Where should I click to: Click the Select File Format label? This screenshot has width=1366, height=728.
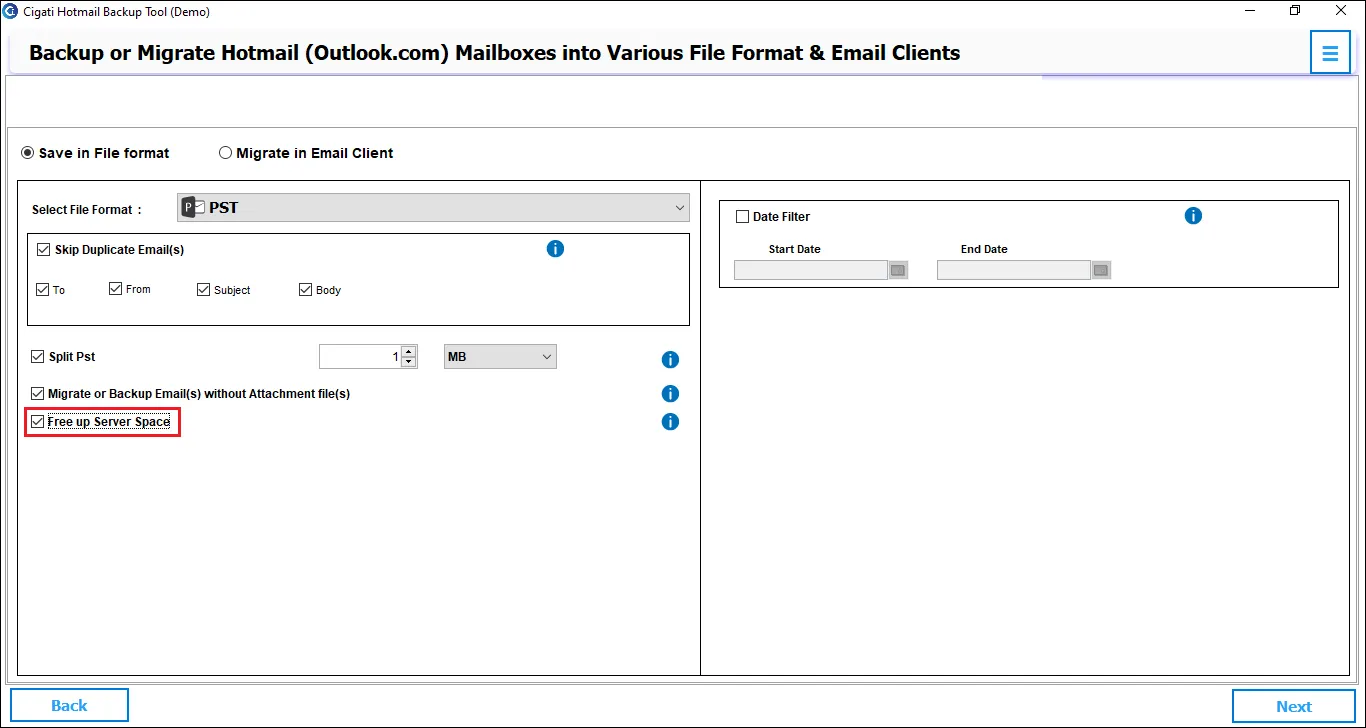pos(87,210)
